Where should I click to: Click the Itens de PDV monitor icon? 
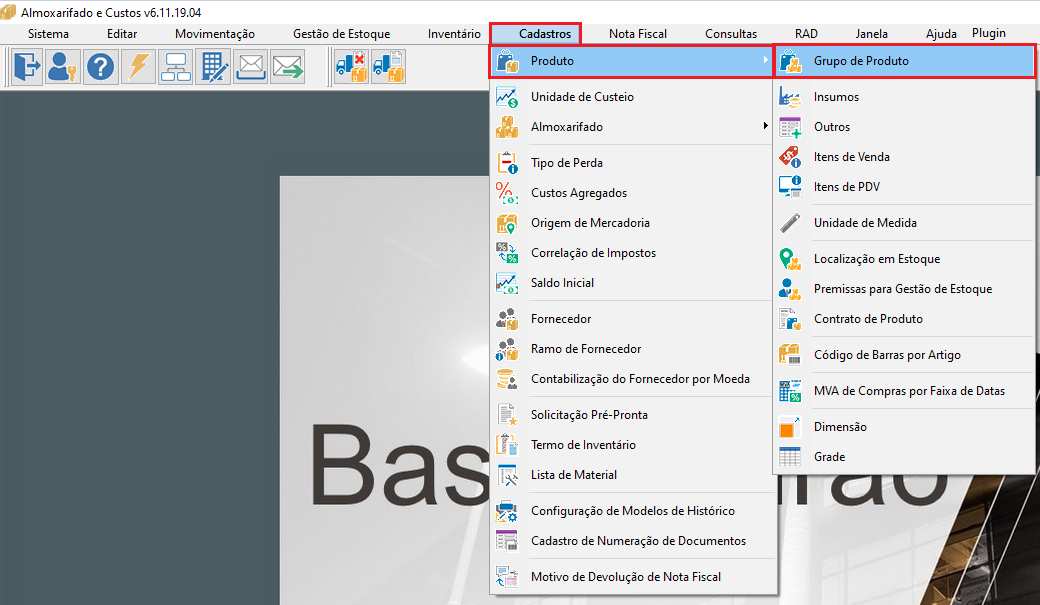tap(790, 186)
